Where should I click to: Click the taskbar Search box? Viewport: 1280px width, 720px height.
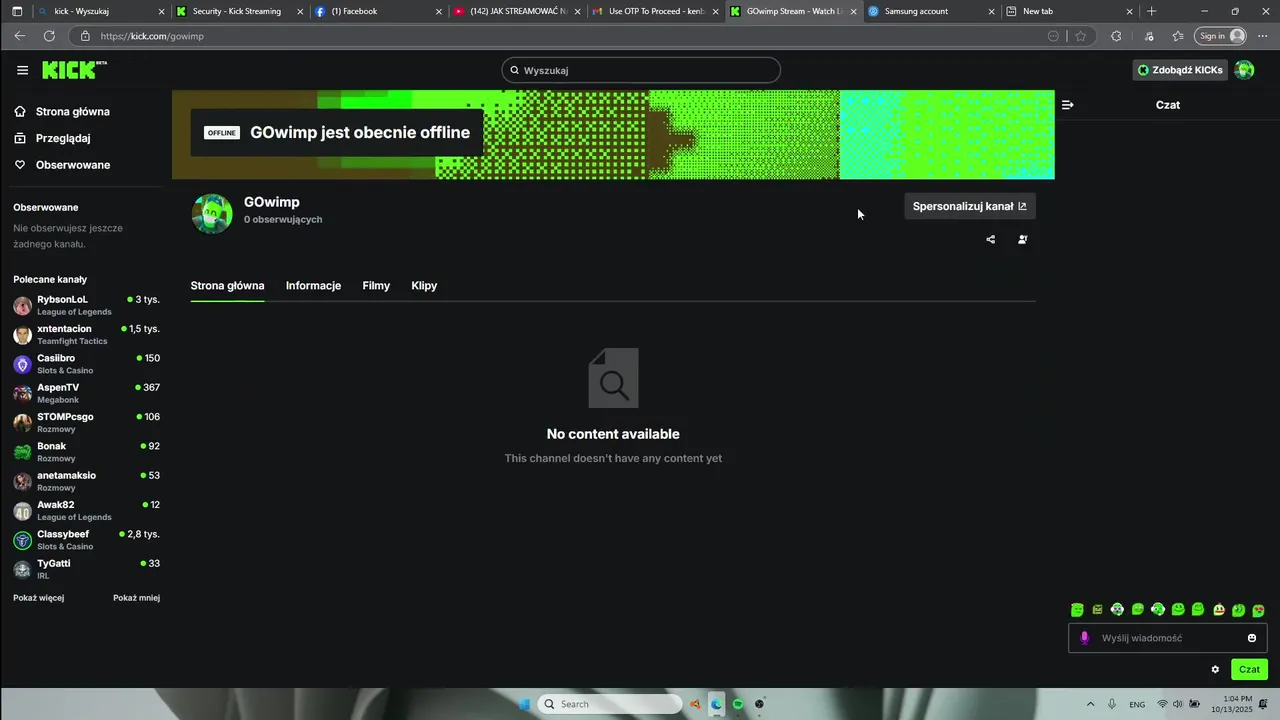click(610, 704)
